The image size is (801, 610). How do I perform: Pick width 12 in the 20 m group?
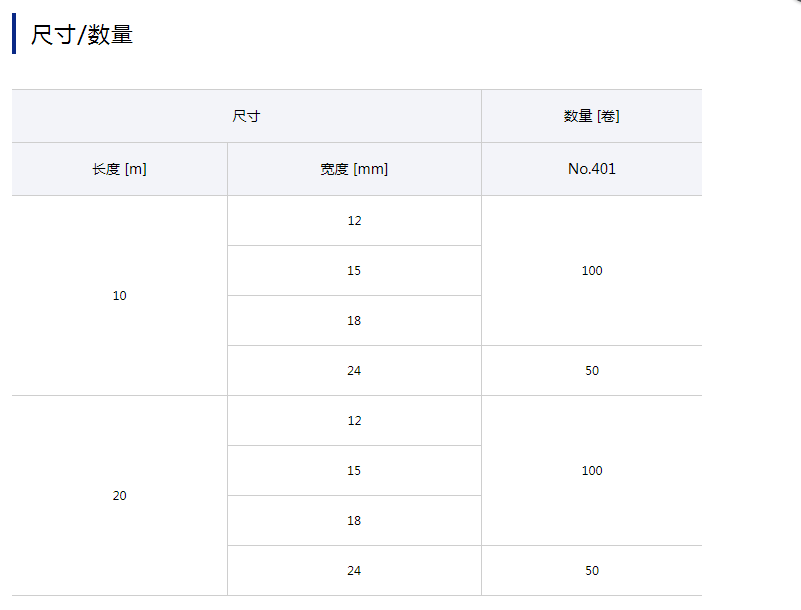pos(354,421)
